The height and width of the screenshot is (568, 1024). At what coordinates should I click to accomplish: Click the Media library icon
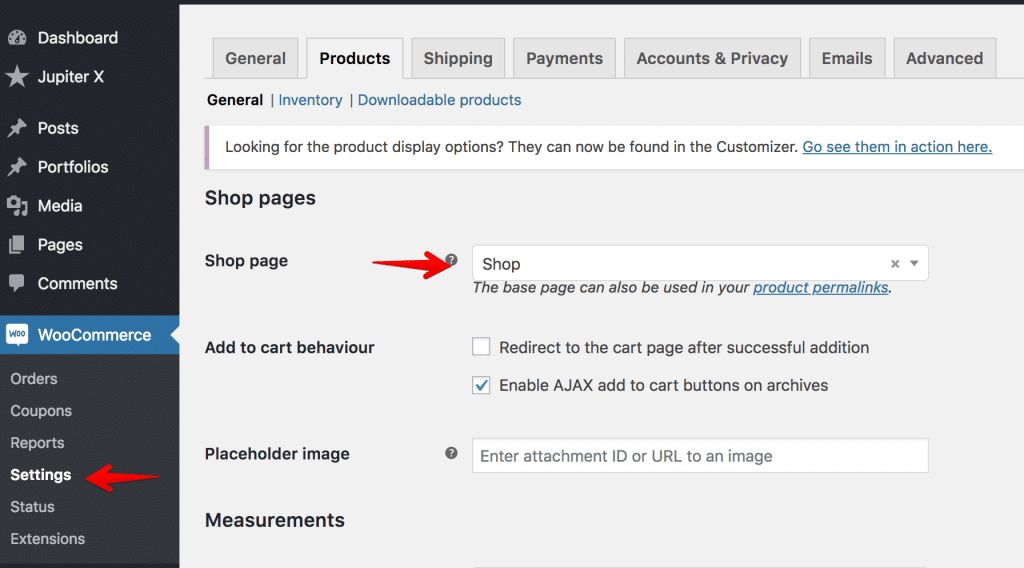(17, 206)
